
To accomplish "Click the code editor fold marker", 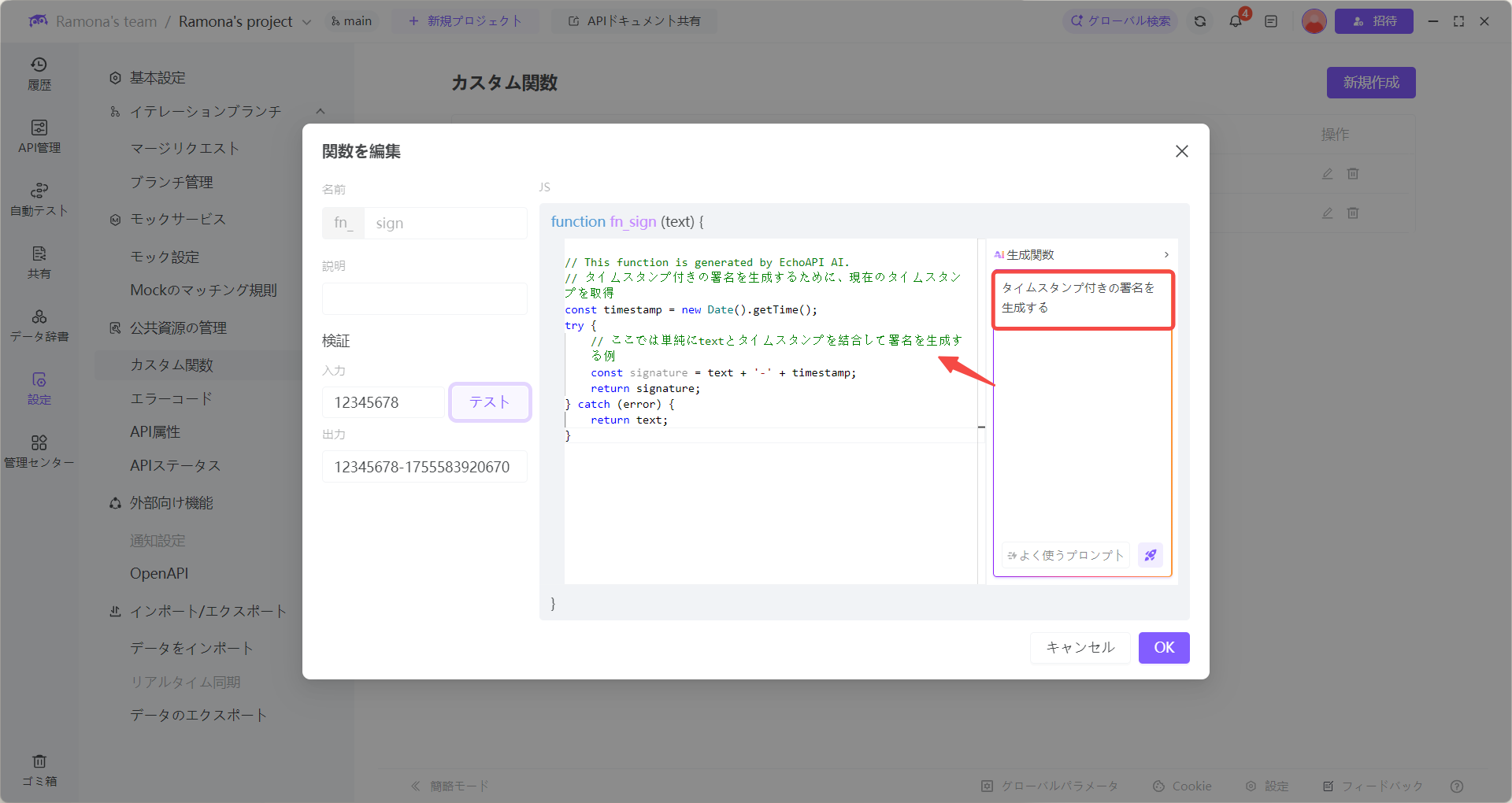I will coord(981,427).
